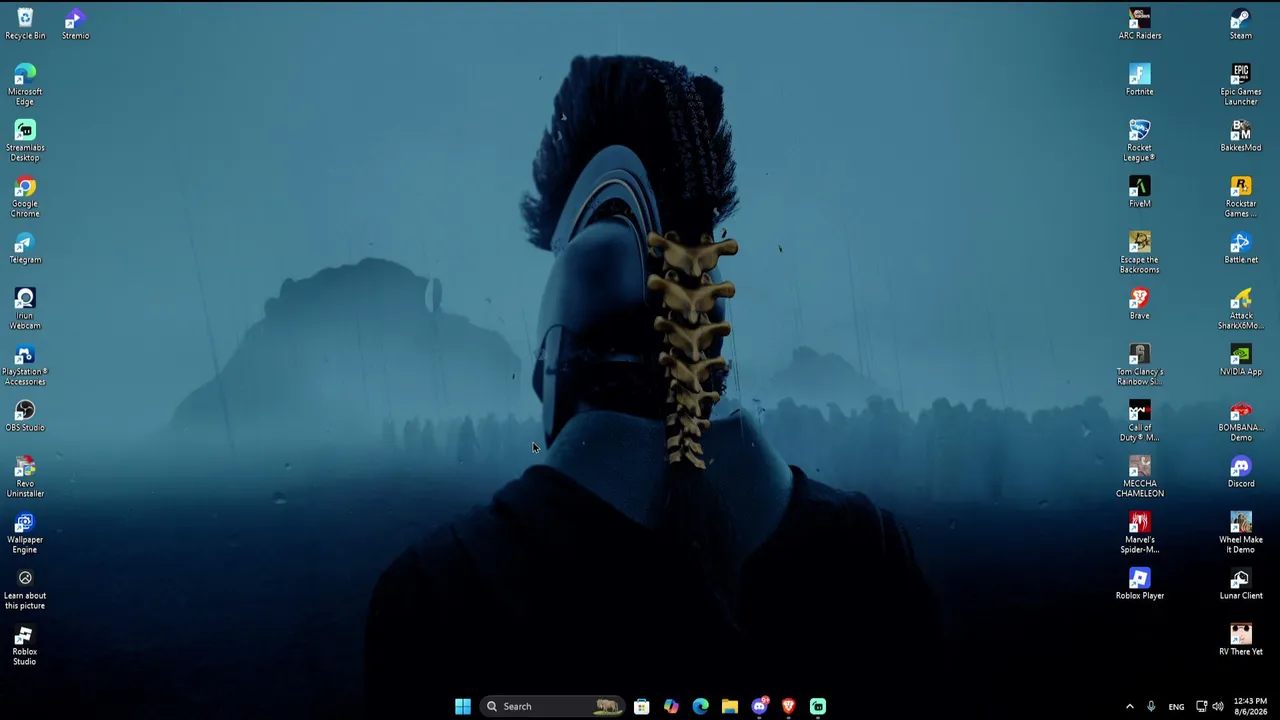The image size is (1280, 720).
Task: Select the Attack SharkX6 mouse shortcut
Action: [1241, 309]
